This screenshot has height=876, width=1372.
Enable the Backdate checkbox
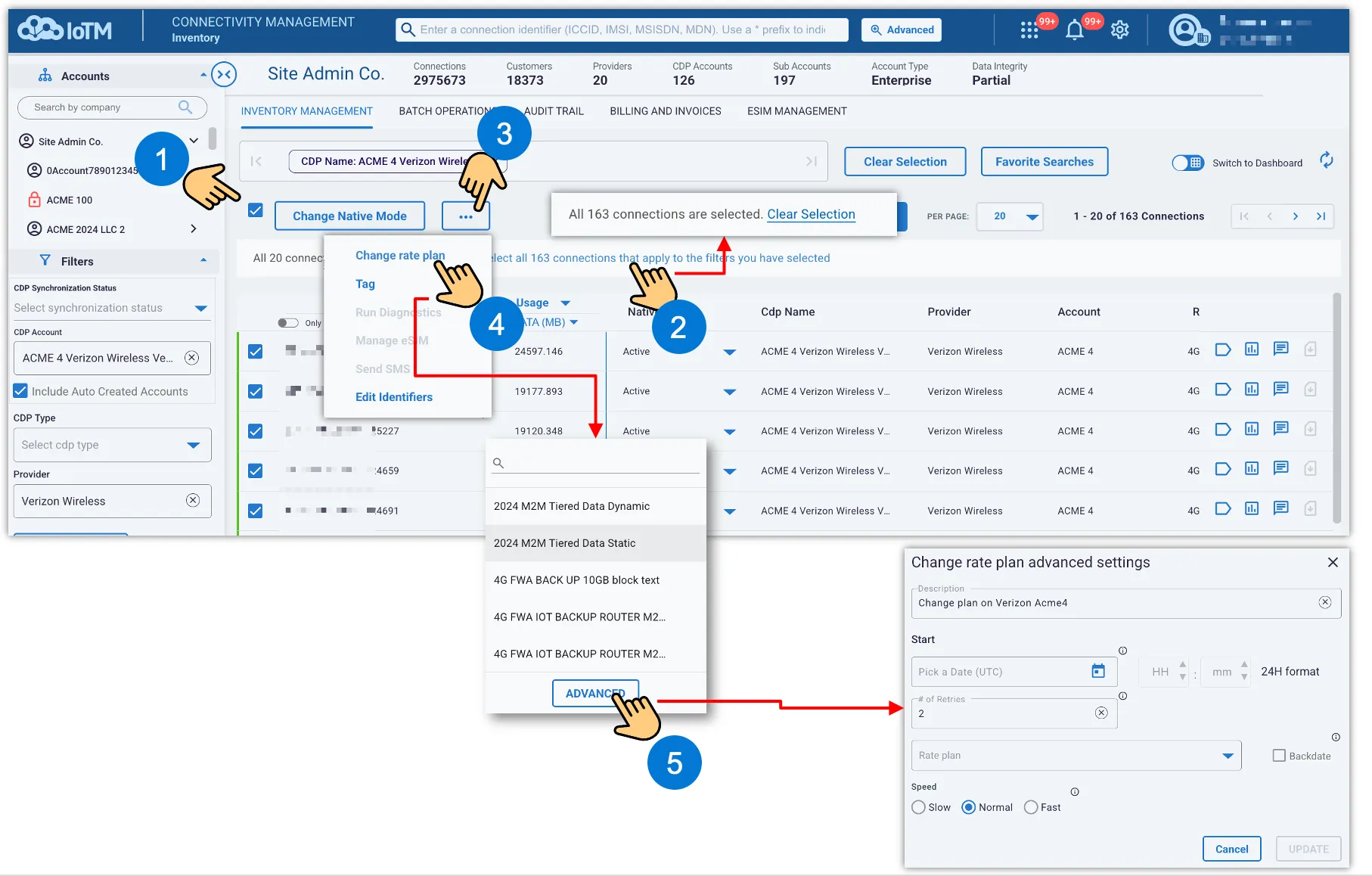tap(1279, 756)
